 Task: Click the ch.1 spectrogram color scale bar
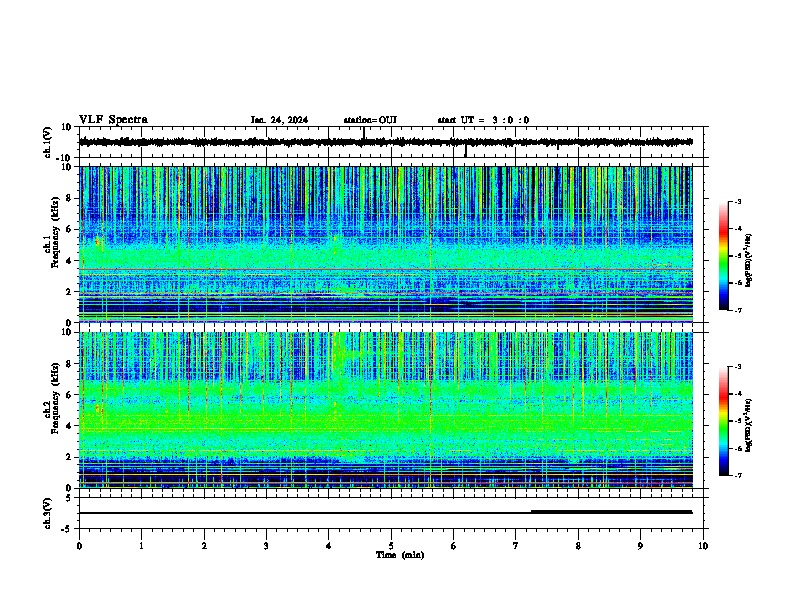coord(724,256)
